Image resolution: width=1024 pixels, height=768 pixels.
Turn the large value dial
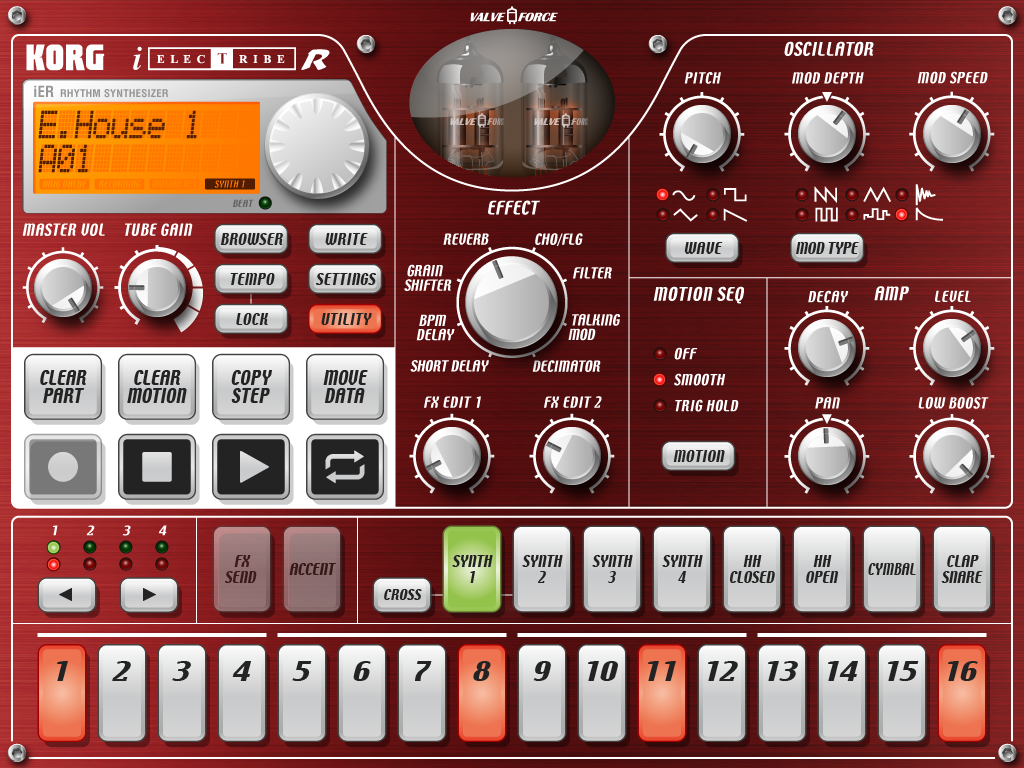pos(317,145)
